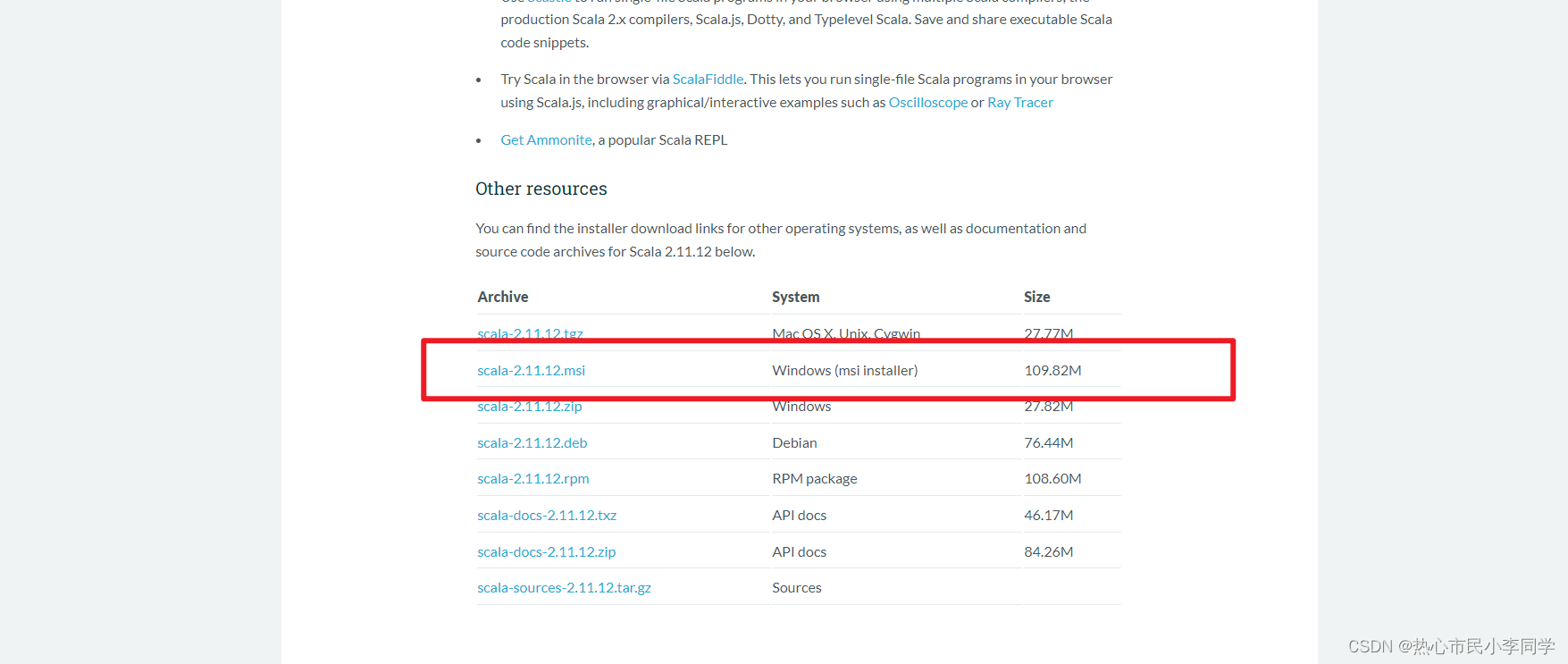Screen dimensions: 1568x664
Task: Open the ScalaFiddle link
Action: [708, 80]
